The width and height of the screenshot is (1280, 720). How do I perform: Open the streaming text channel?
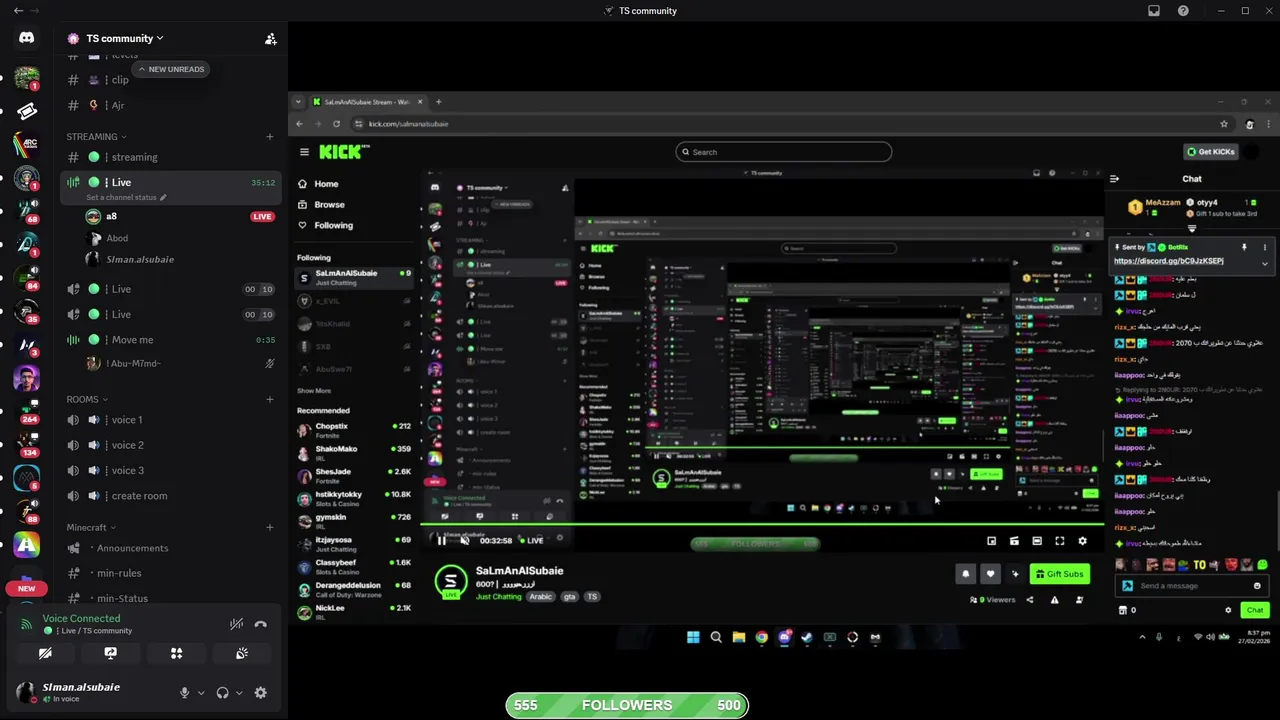coord(170,157)
